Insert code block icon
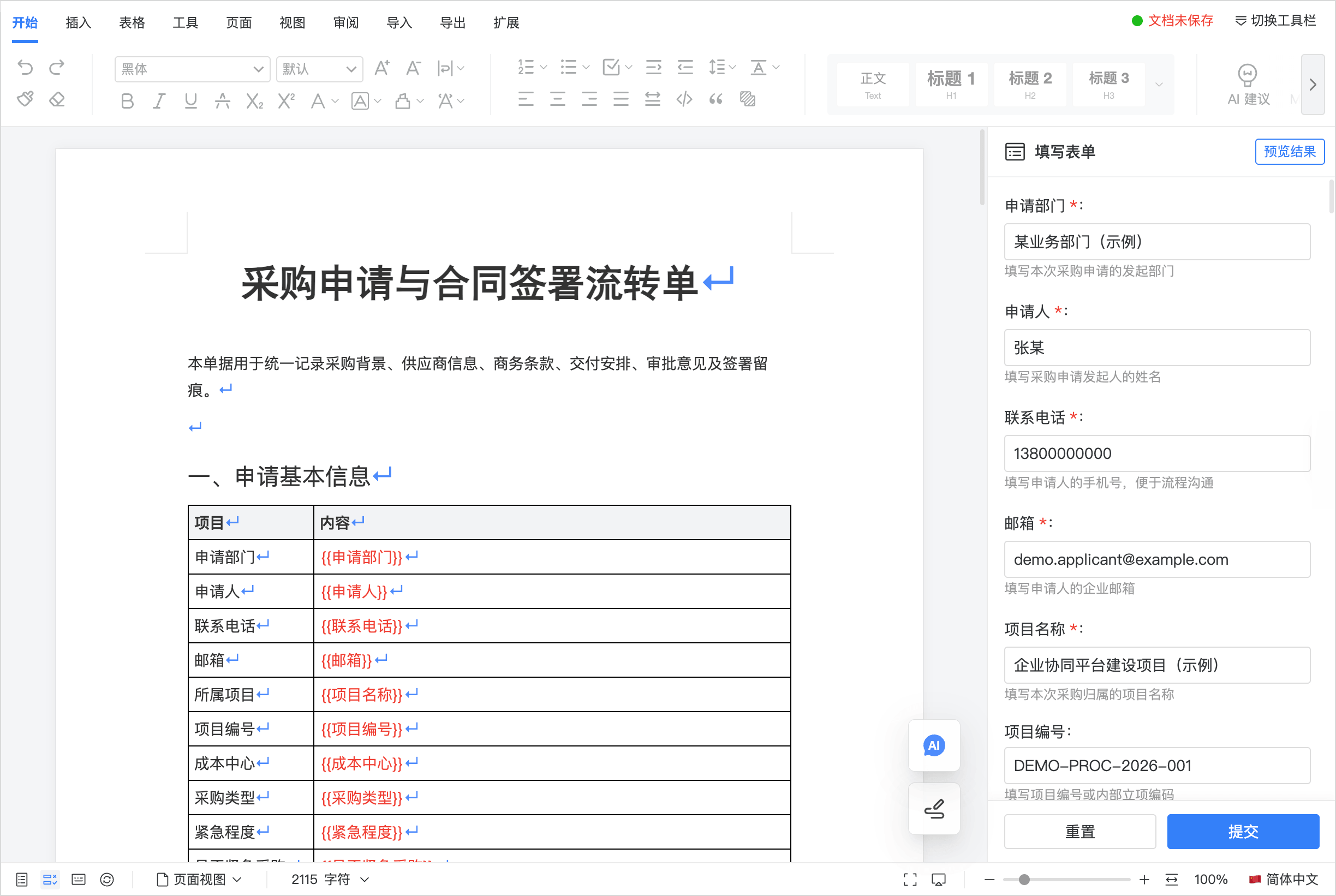The image size is (1336, 896). click(x=684, y=99)
